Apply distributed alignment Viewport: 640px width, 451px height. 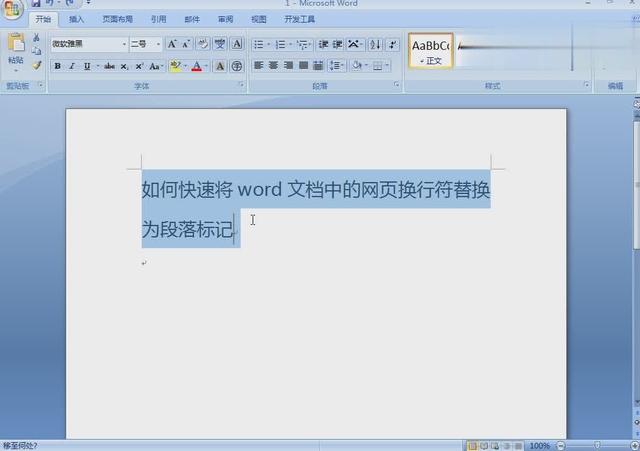coord(318,65)
